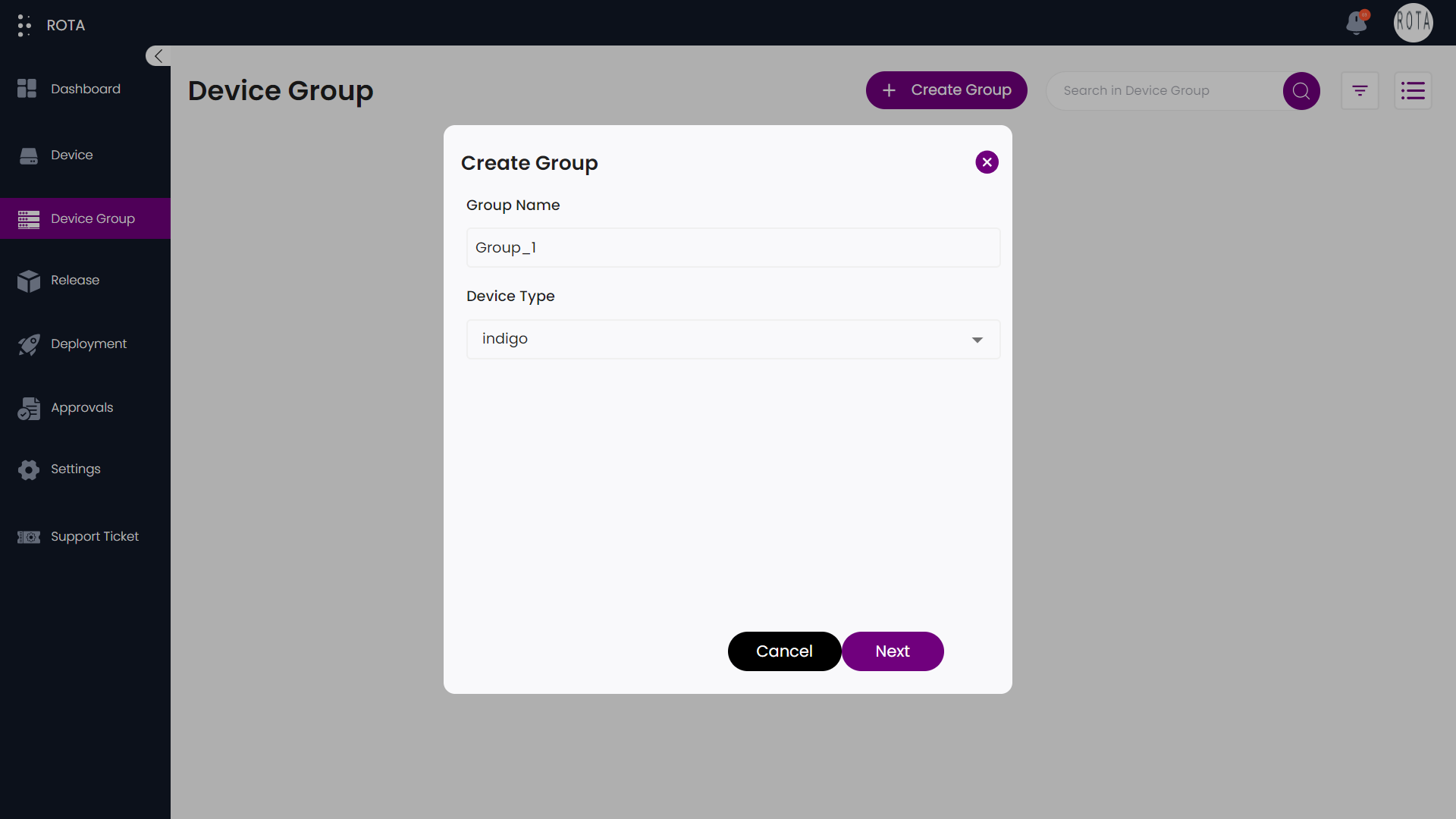The width and height of the screenshot is (1456, 819).
Task: Open the Support Ticket icon
Action: pos(29,537)
